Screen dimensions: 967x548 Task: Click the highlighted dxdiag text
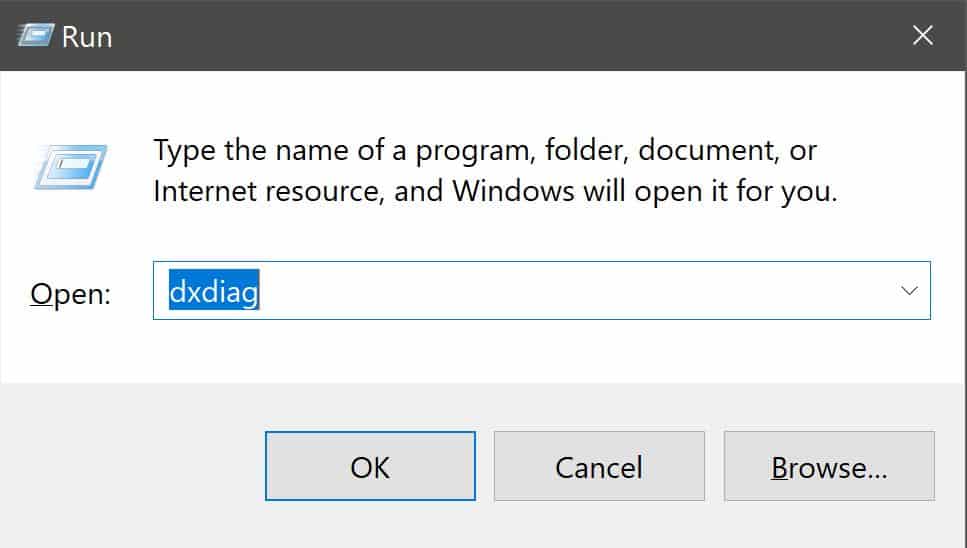[213, 290]
